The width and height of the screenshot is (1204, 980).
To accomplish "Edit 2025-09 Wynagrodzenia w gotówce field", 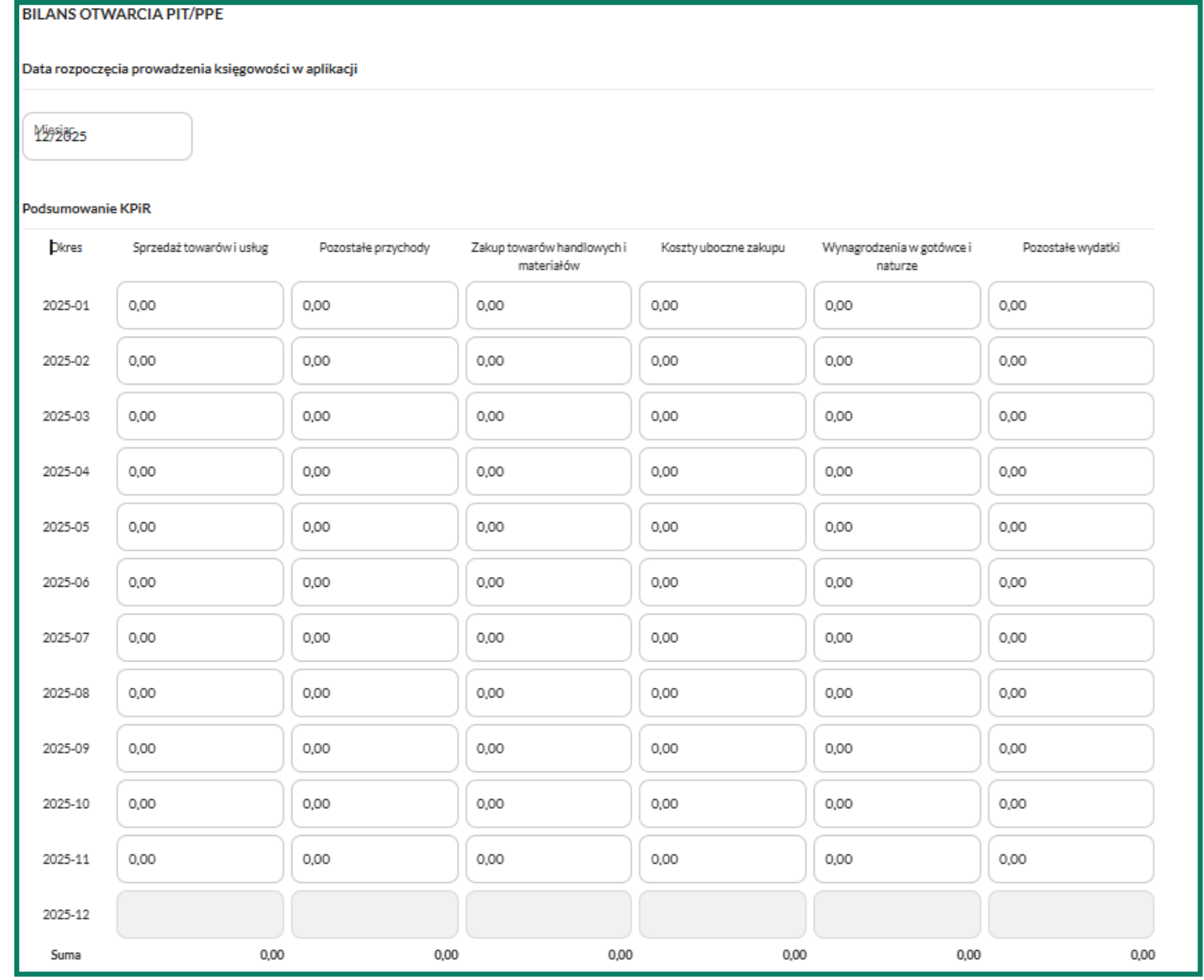I will click(897, 748).
